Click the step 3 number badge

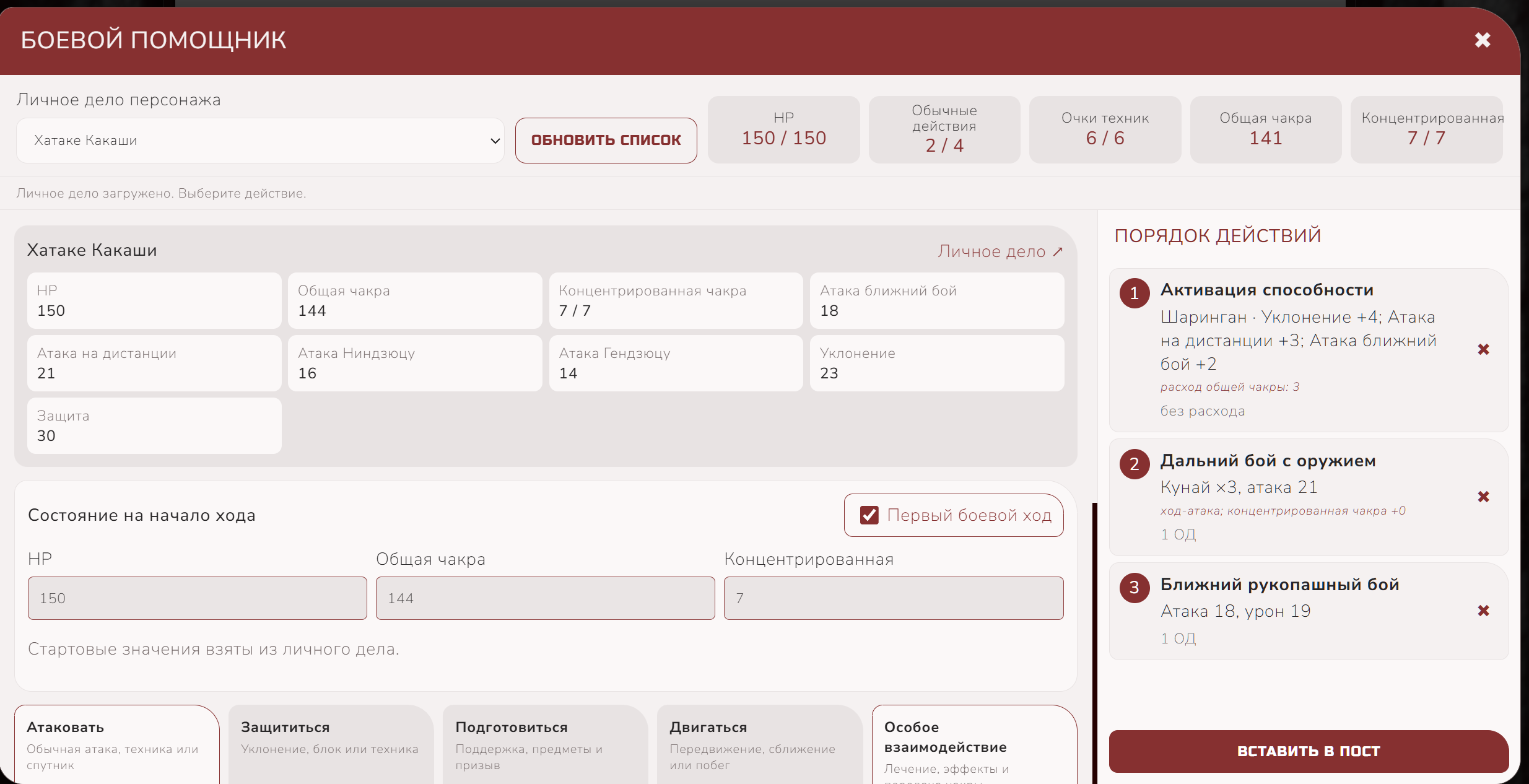(x=1135, y=587)
